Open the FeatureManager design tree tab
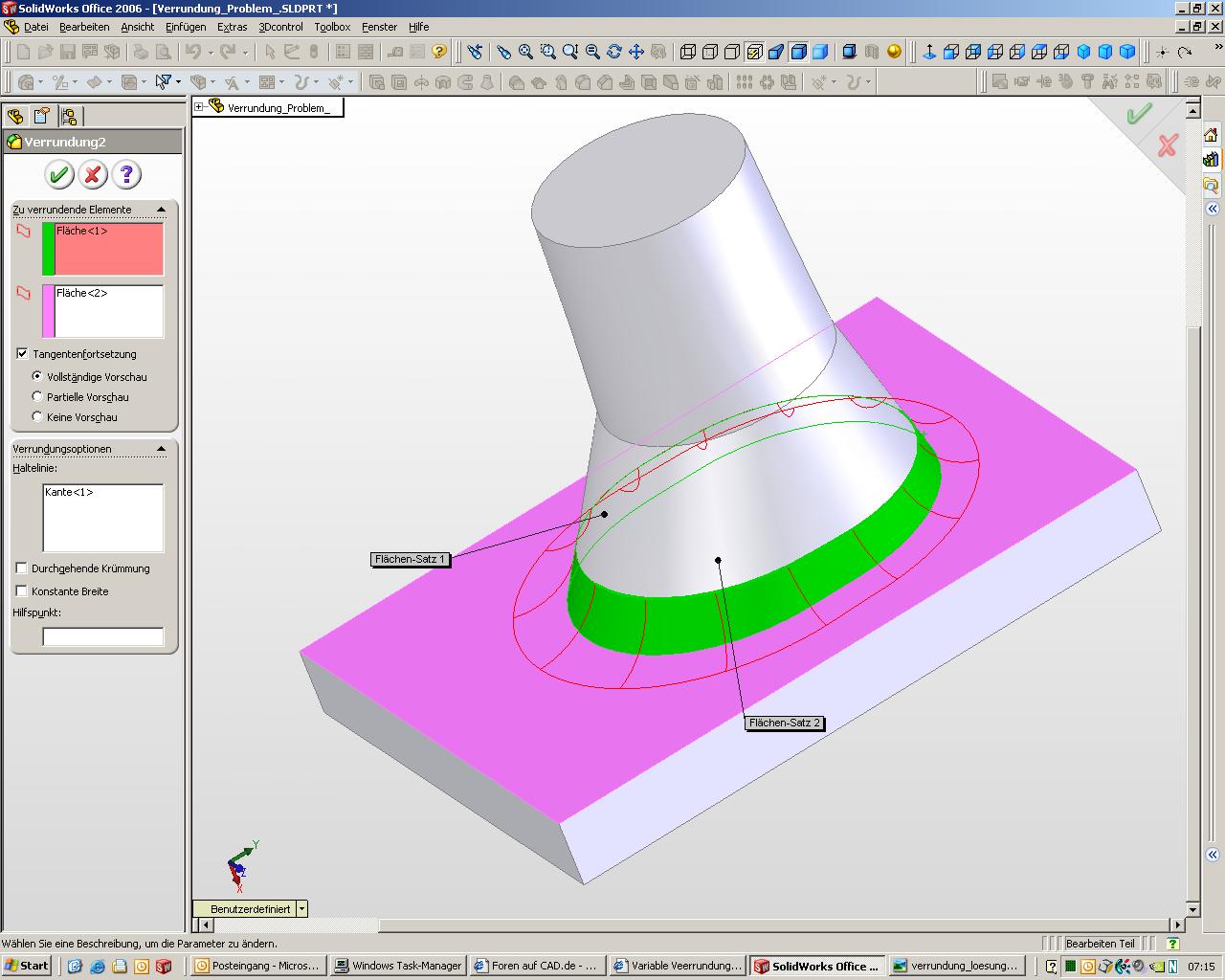Screen dimensions: 1225x980 (x=15, y=117)
